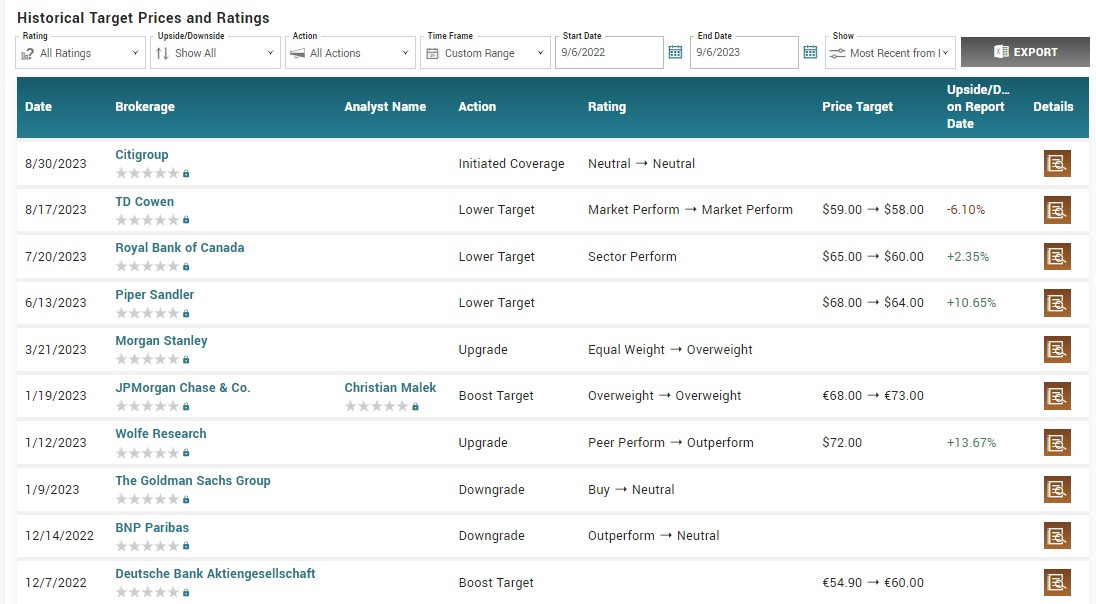Open Piper Sandler details report icon

click(1057, 303)
